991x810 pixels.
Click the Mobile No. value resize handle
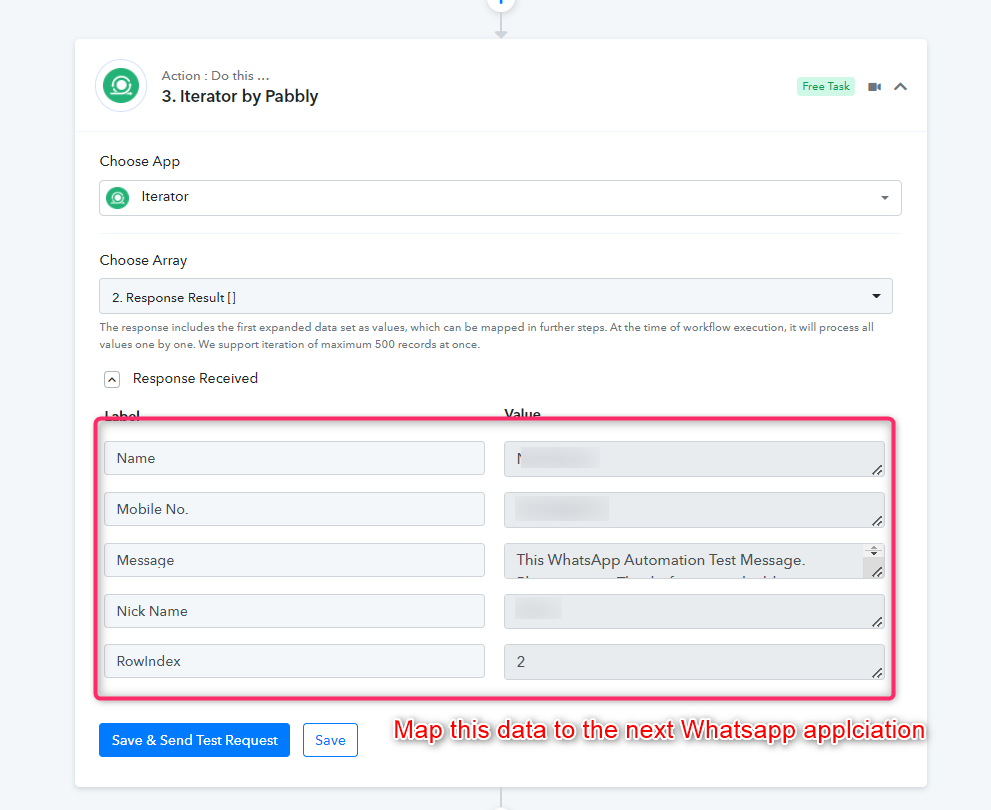[877, 521]
